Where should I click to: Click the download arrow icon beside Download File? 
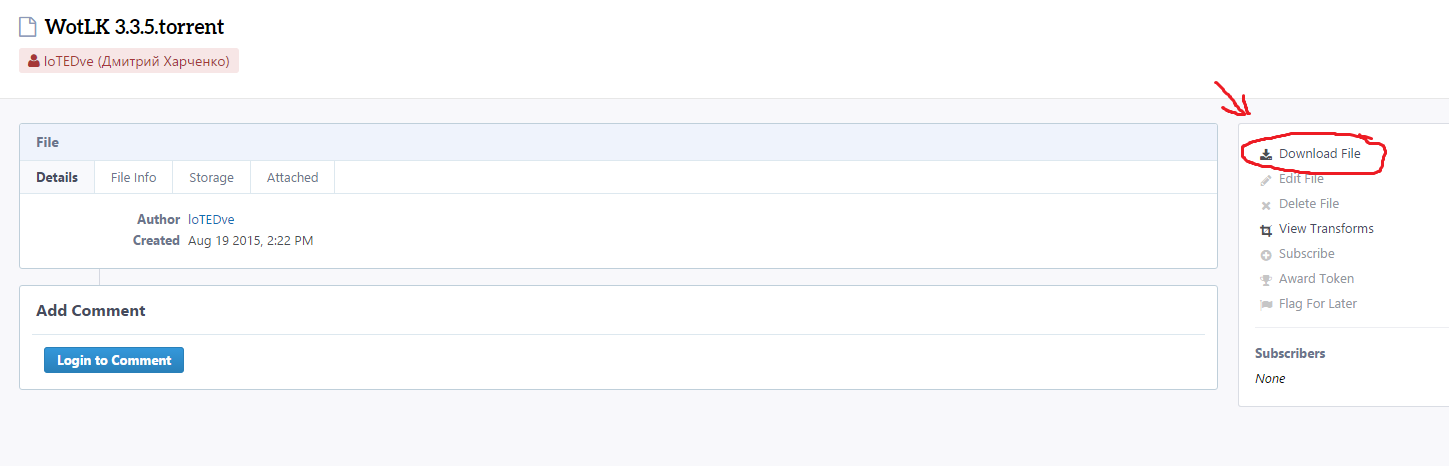(x=1266, y=155)
